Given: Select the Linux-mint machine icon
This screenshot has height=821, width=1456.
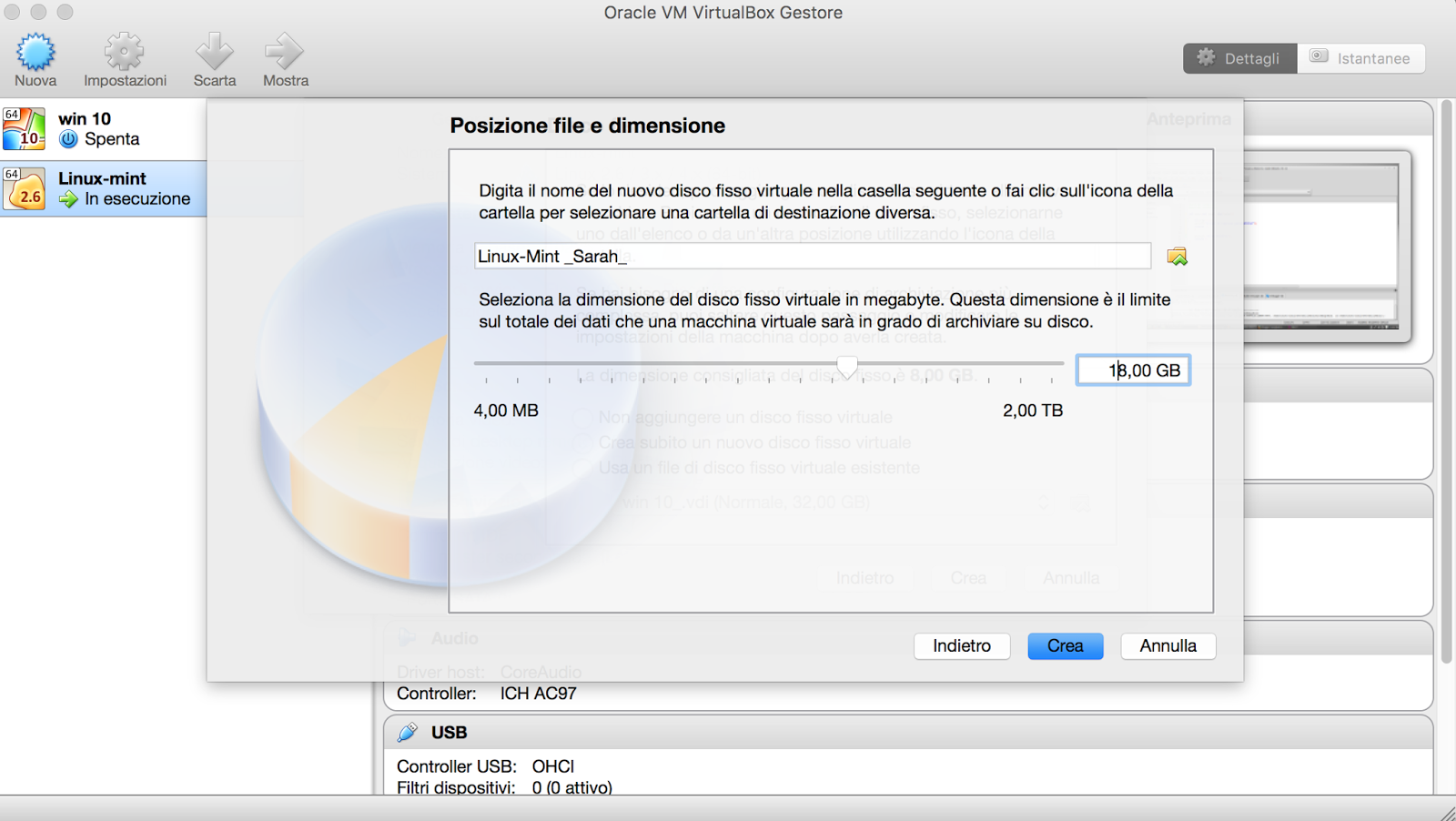Looking at the screenshot, I should 25,188.
